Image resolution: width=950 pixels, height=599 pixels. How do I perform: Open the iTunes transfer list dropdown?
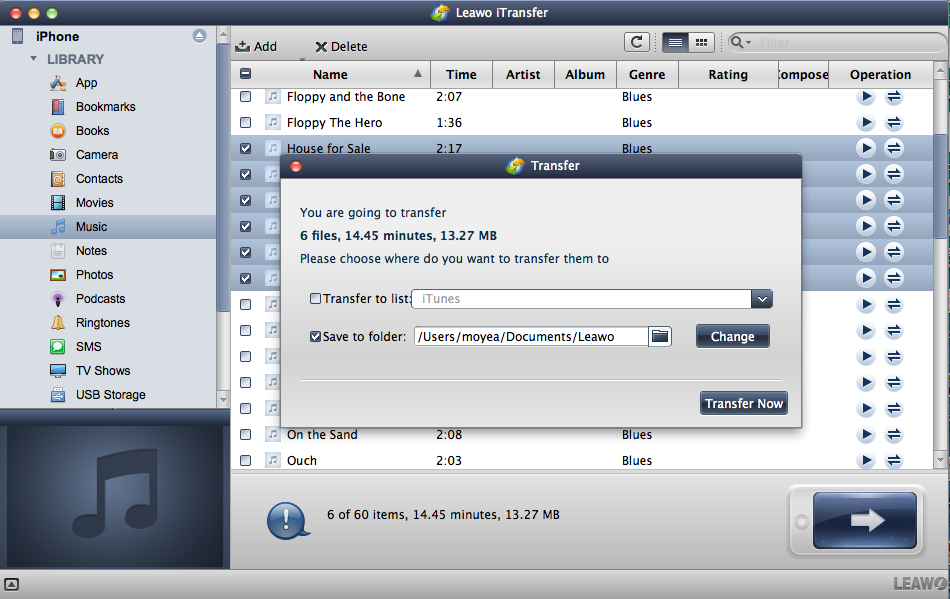[x=762, y=299]
